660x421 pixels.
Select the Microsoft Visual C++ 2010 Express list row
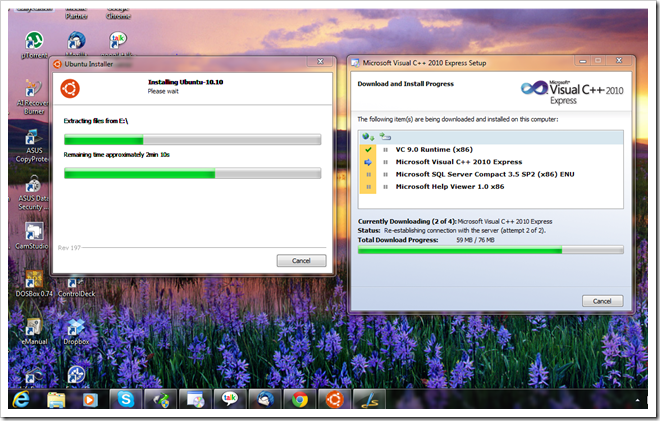click(490, 162)
